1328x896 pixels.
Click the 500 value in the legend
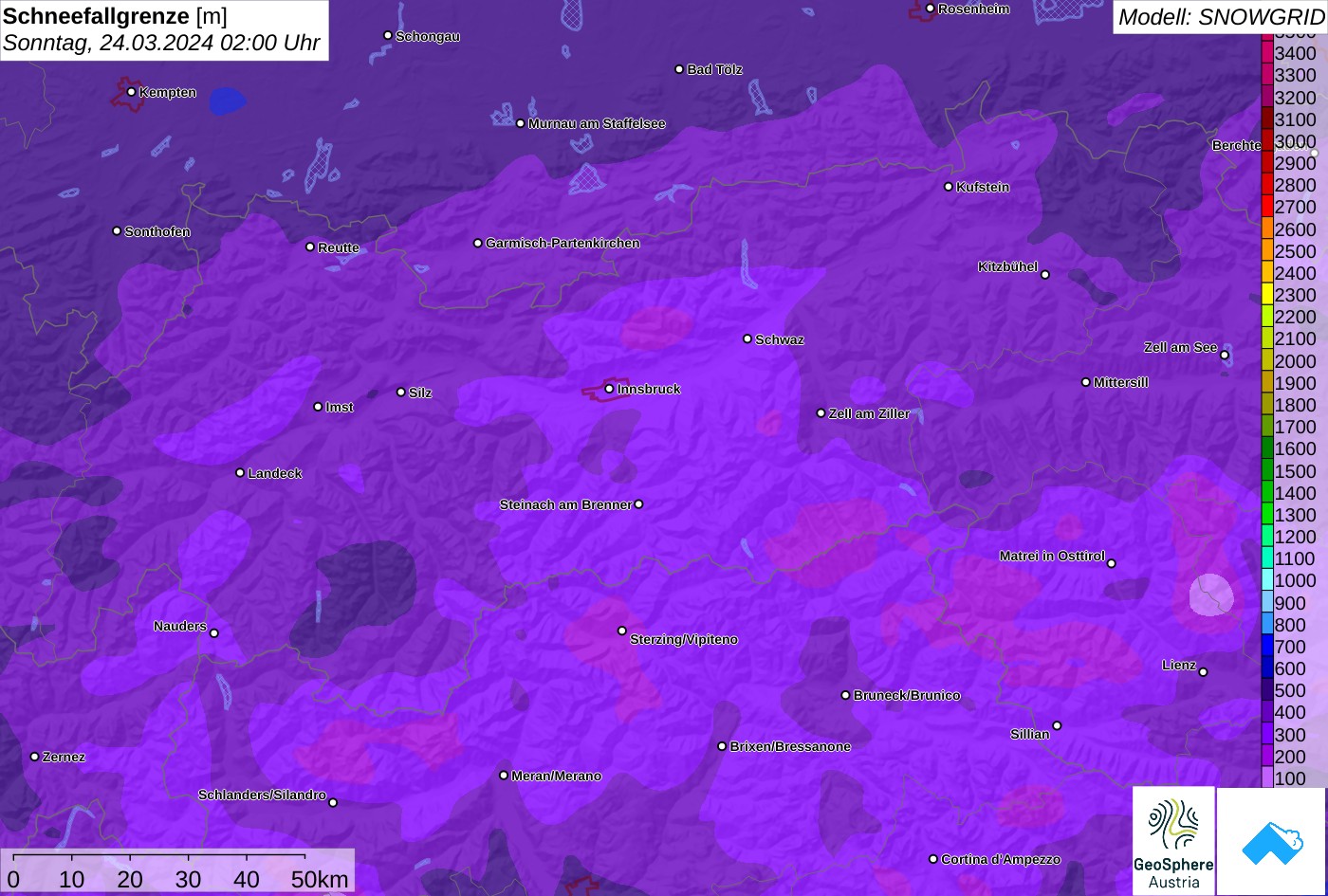click(x=1290, y=691)
